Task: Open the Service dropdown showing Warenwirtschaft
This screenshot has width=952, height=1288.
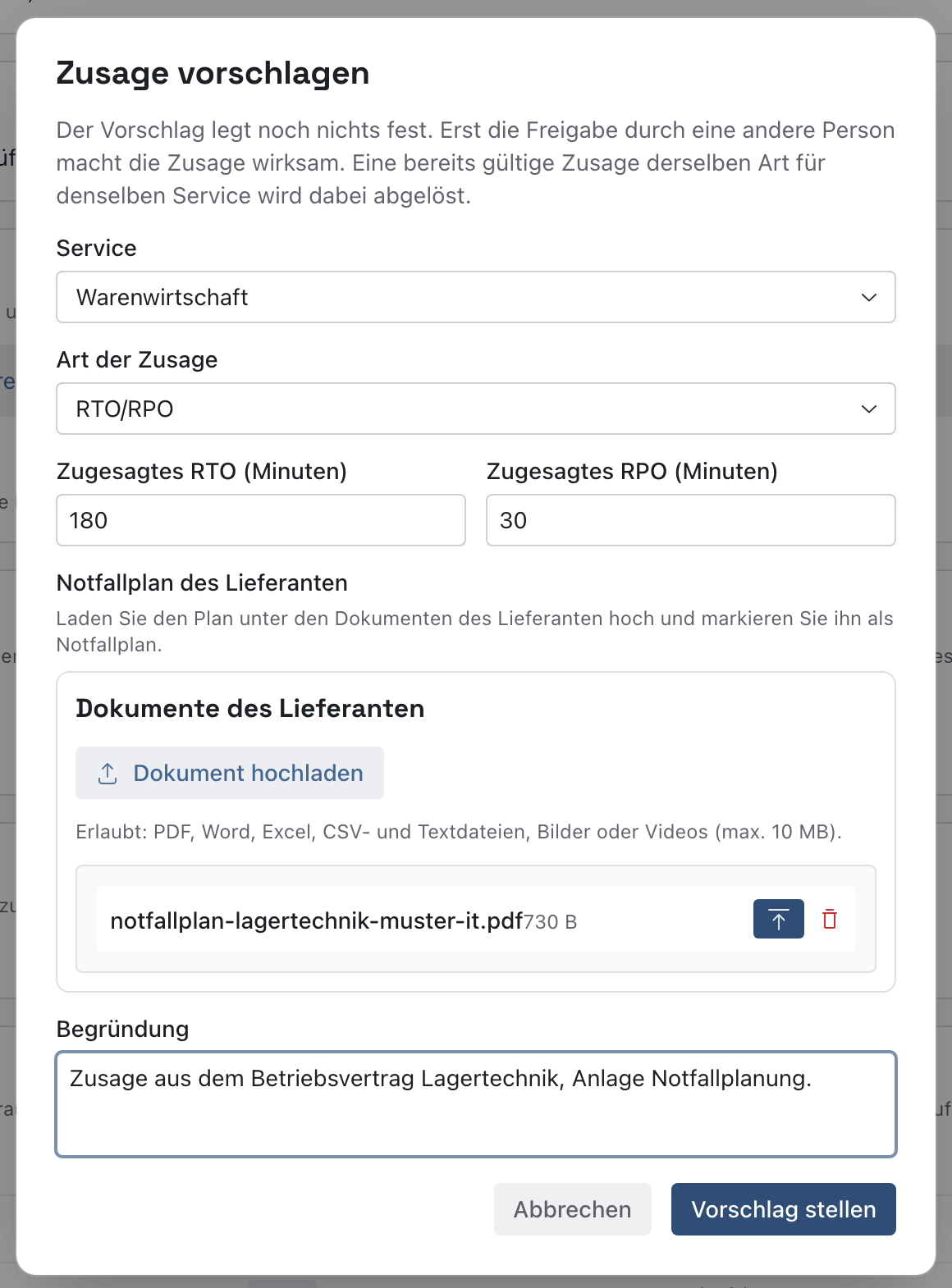Action: pos(476,297)
